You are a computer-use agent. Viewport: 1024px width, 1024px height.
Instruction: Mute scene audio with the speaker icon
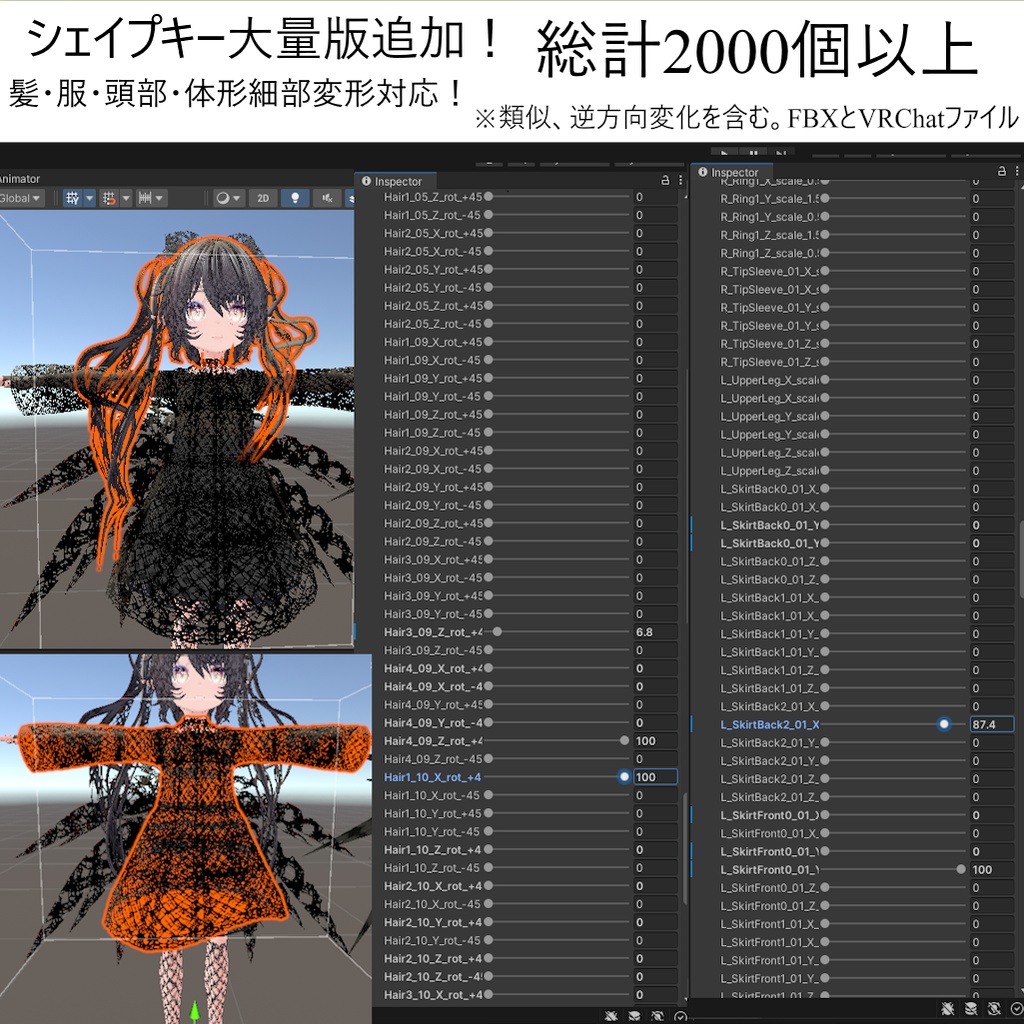tap(327, 199)
